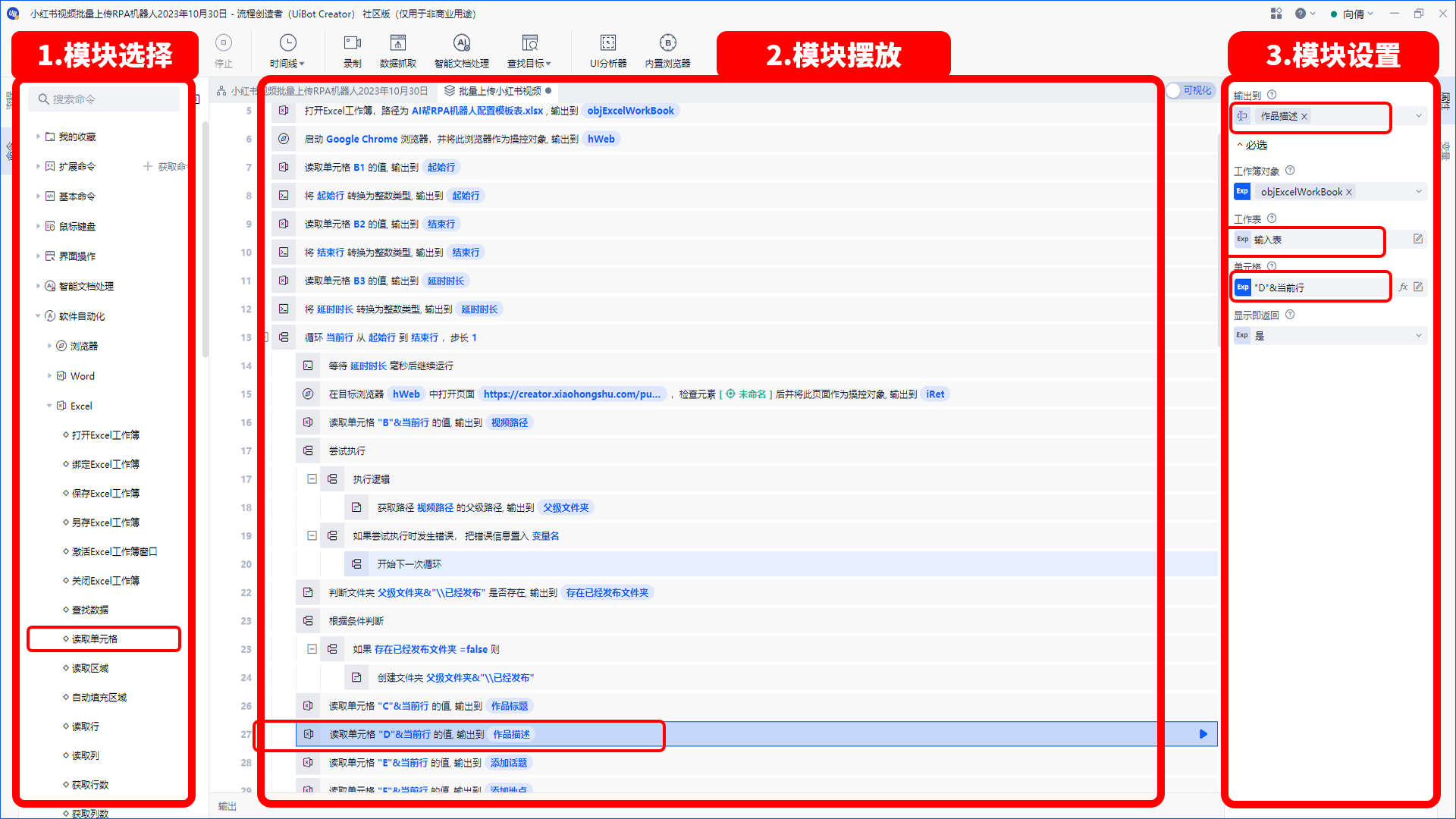The image size is (1456, 819).
Task: Click the 搜索命令 search field
Action: 105,99
